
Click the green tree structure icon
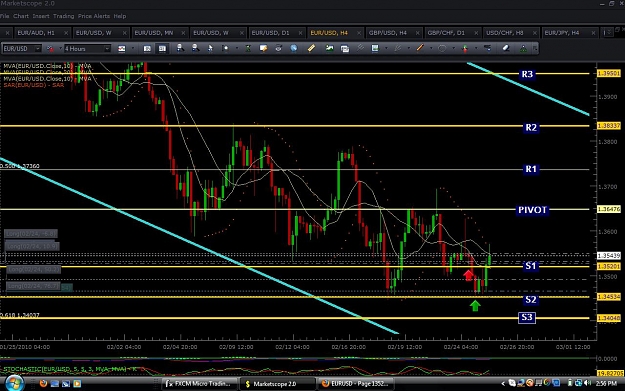coord(523,49)
